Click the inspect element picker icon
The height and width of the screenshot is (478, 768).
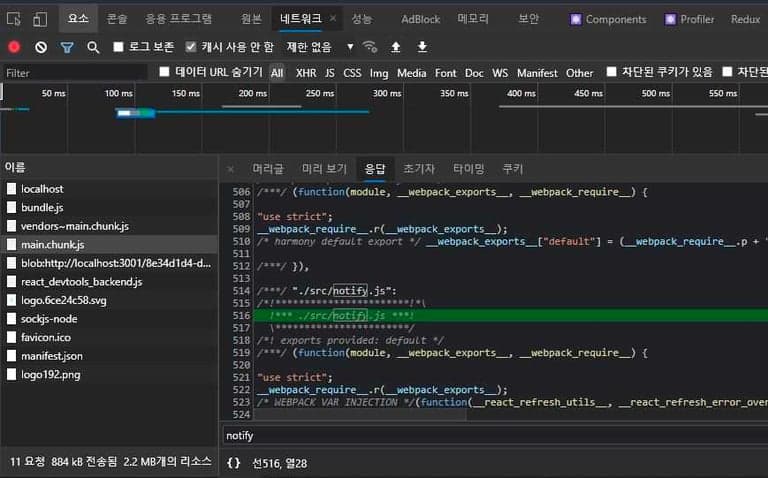14,19
